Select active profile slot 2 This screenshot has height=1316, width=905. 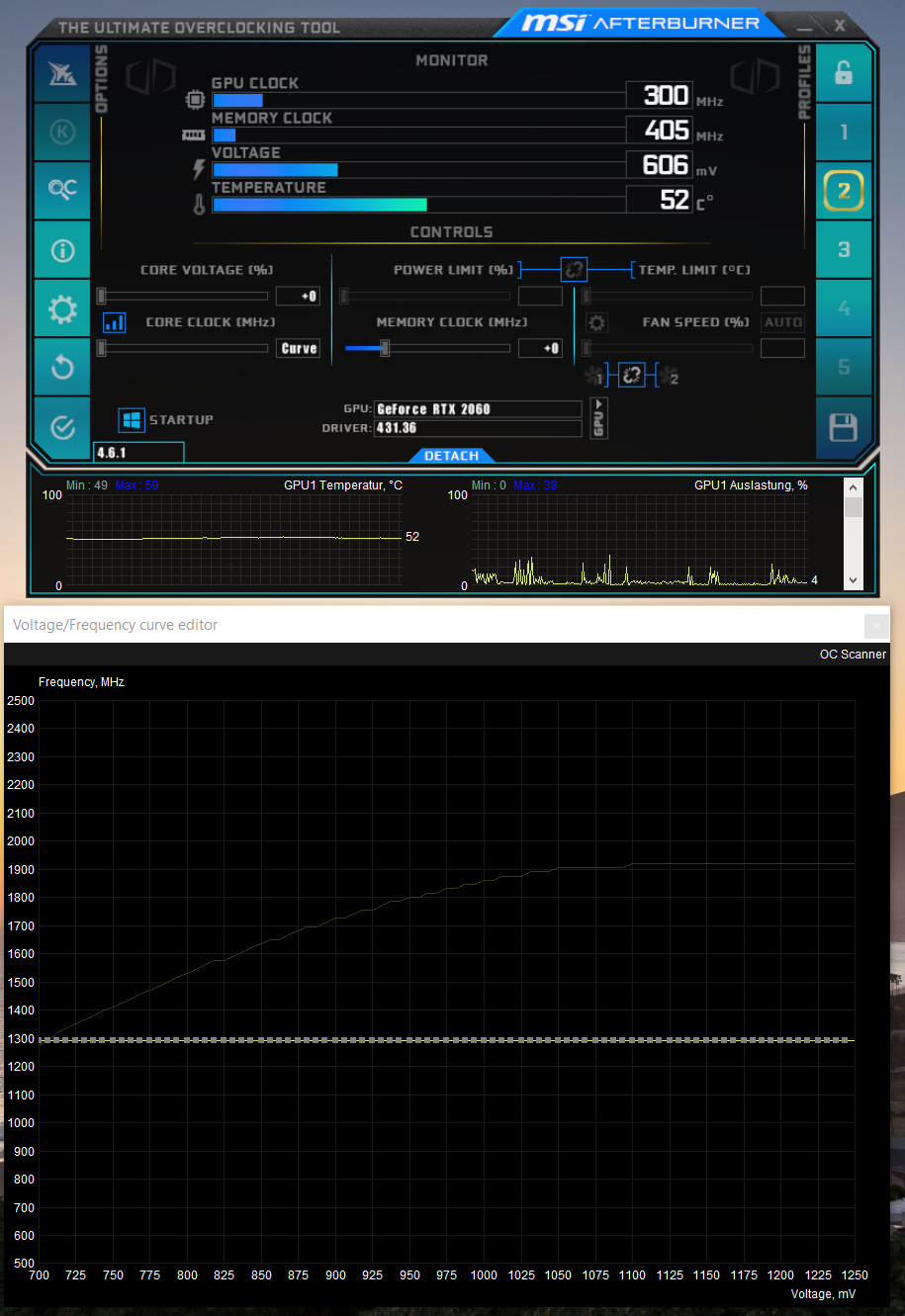(x=844, y=191)
